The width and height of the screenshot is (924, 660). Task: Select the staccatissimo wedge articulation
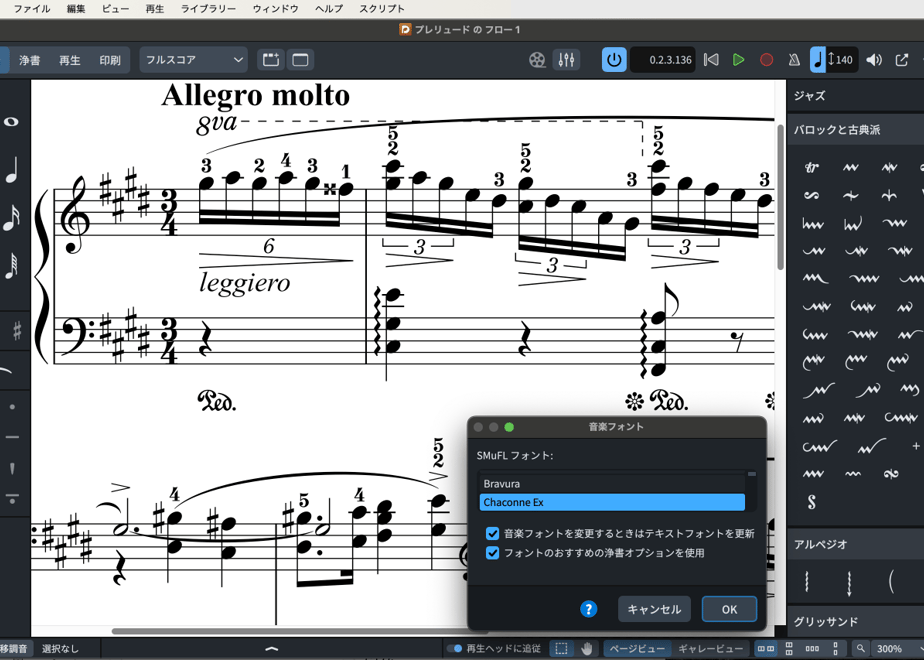(12, 469)
